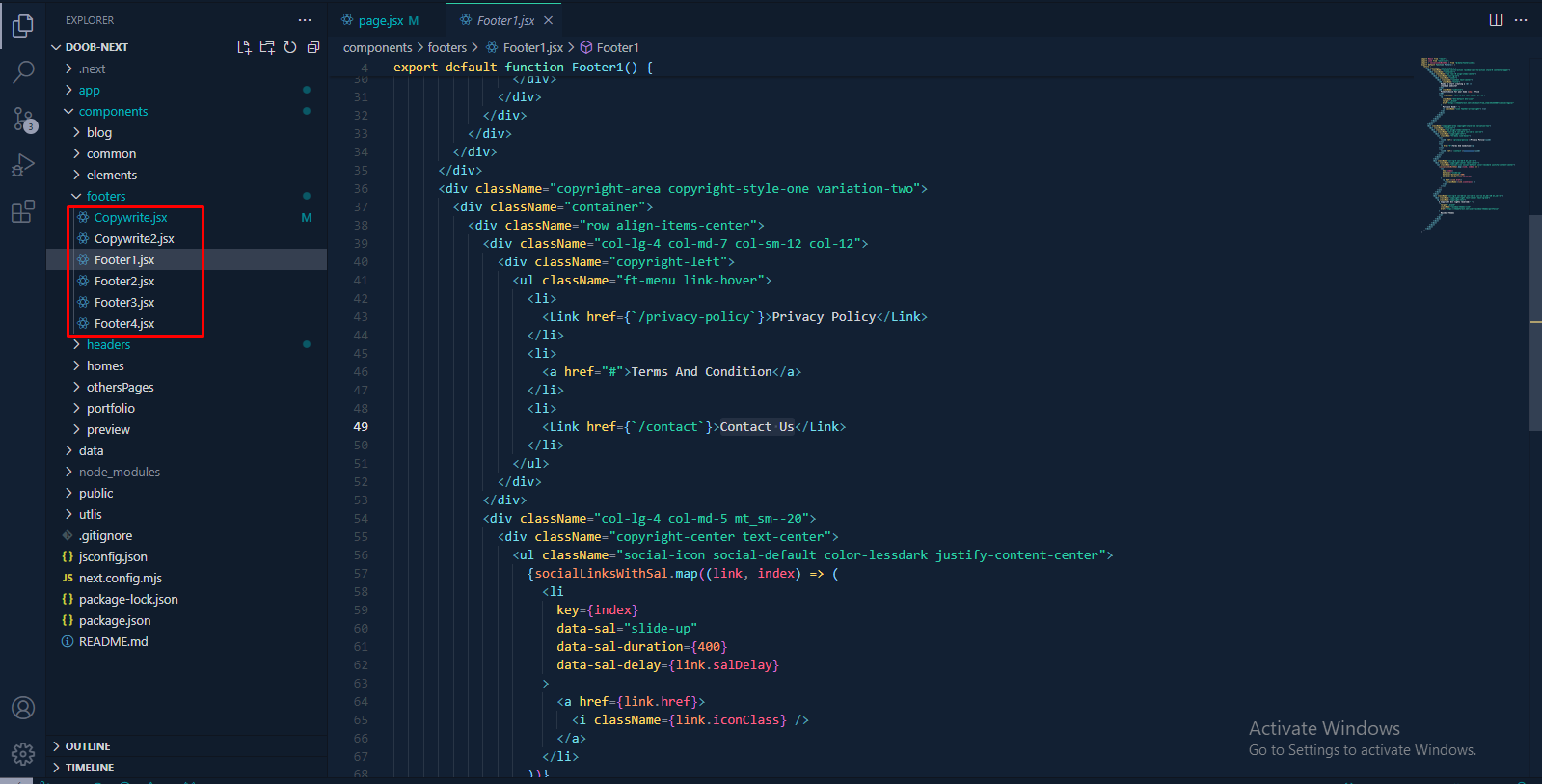The image size is (1542, 784).
Task: Open Footer2.jsx file
Action: (186, 281)
